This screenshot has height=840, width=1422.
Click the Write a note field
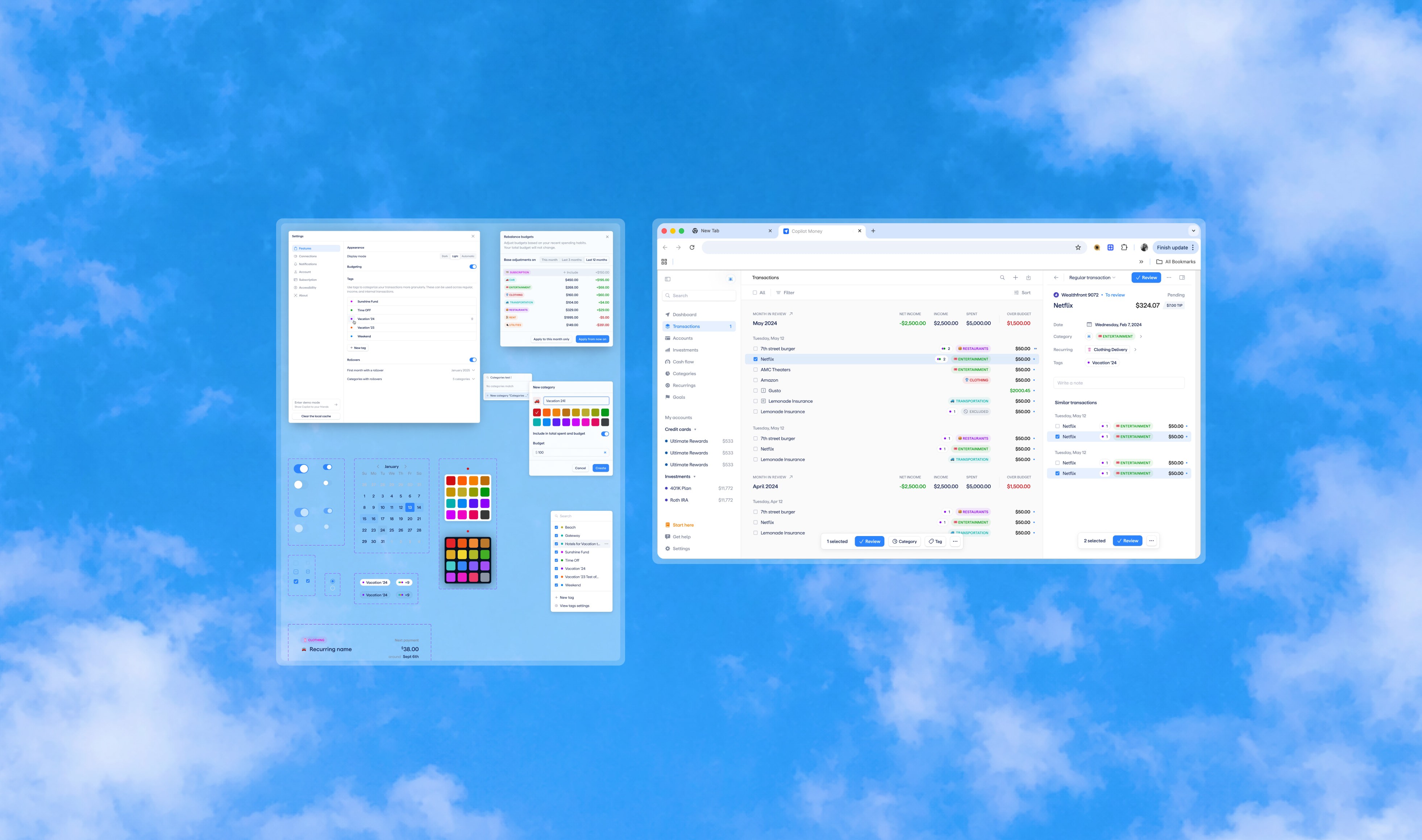tap(1118, 383)
